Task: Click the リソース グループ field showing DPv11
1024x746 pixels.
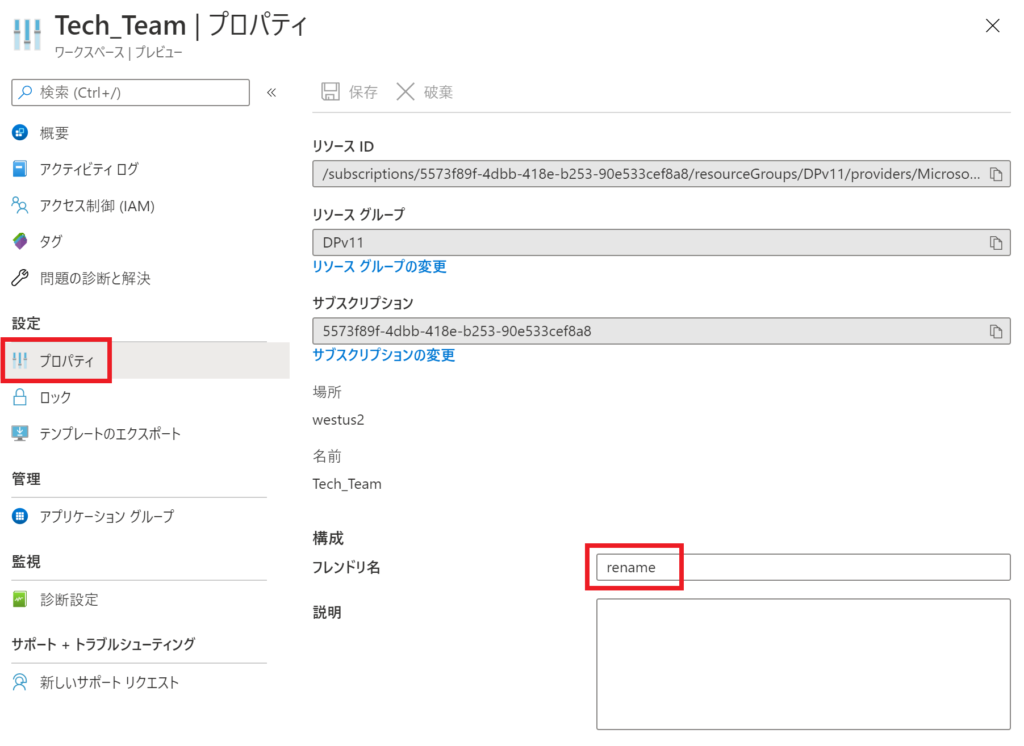Action: click(x=662, y=243)
